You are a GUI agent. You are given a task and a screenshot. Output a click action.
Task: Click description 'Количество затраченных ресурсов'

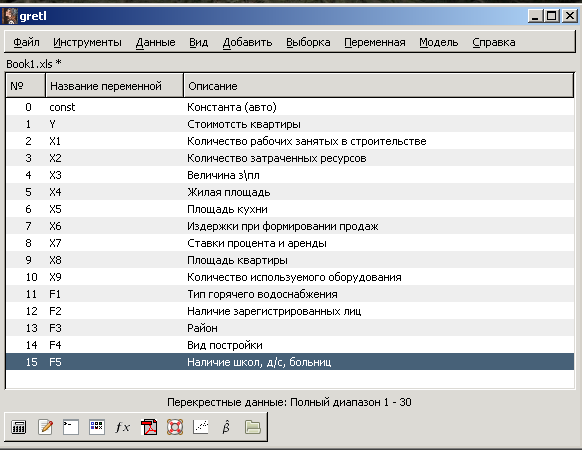tap(277, 159)
